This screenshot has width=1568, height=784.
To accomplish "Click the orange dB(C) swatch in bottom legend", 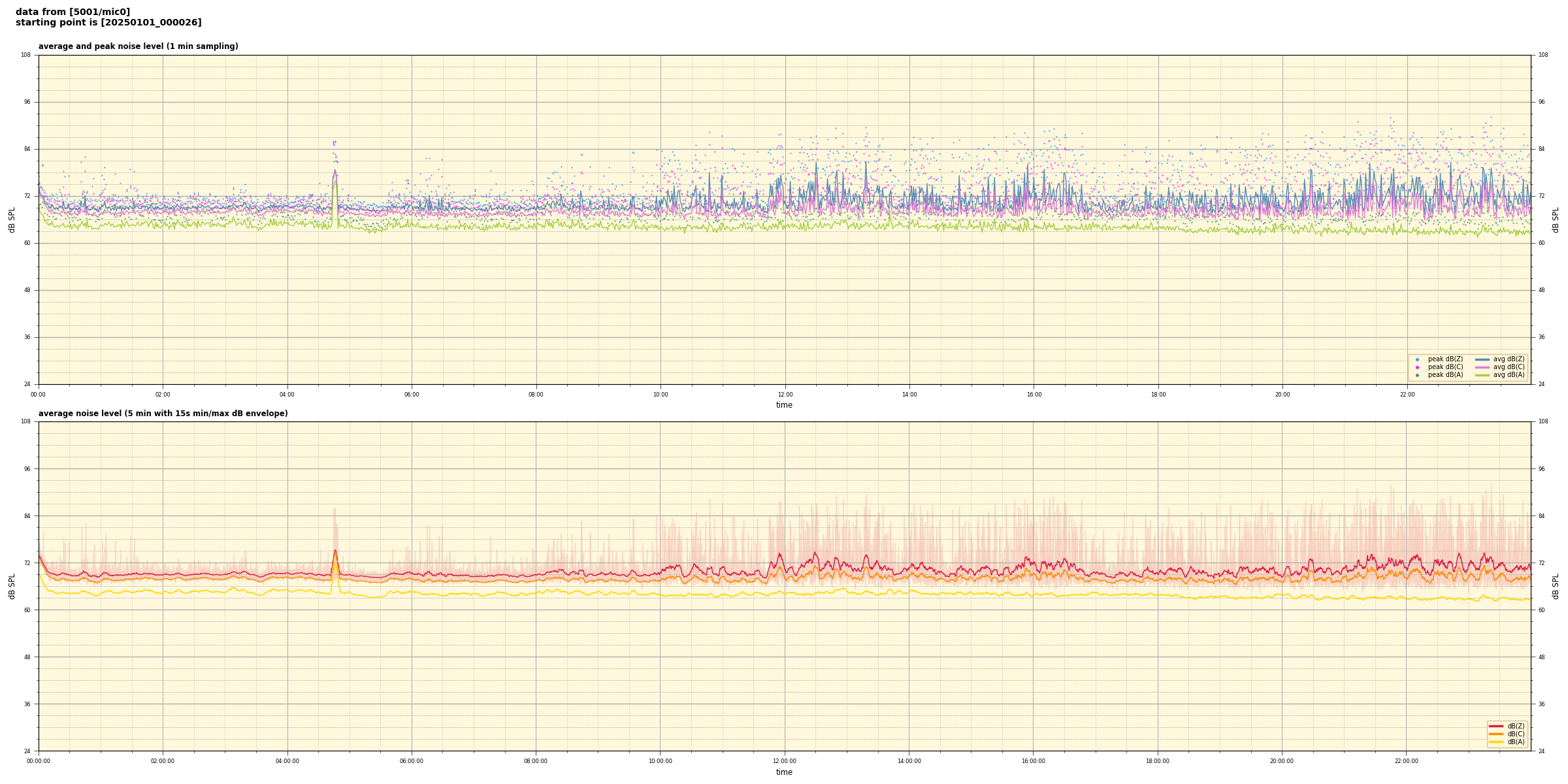I will (1495, 734).
